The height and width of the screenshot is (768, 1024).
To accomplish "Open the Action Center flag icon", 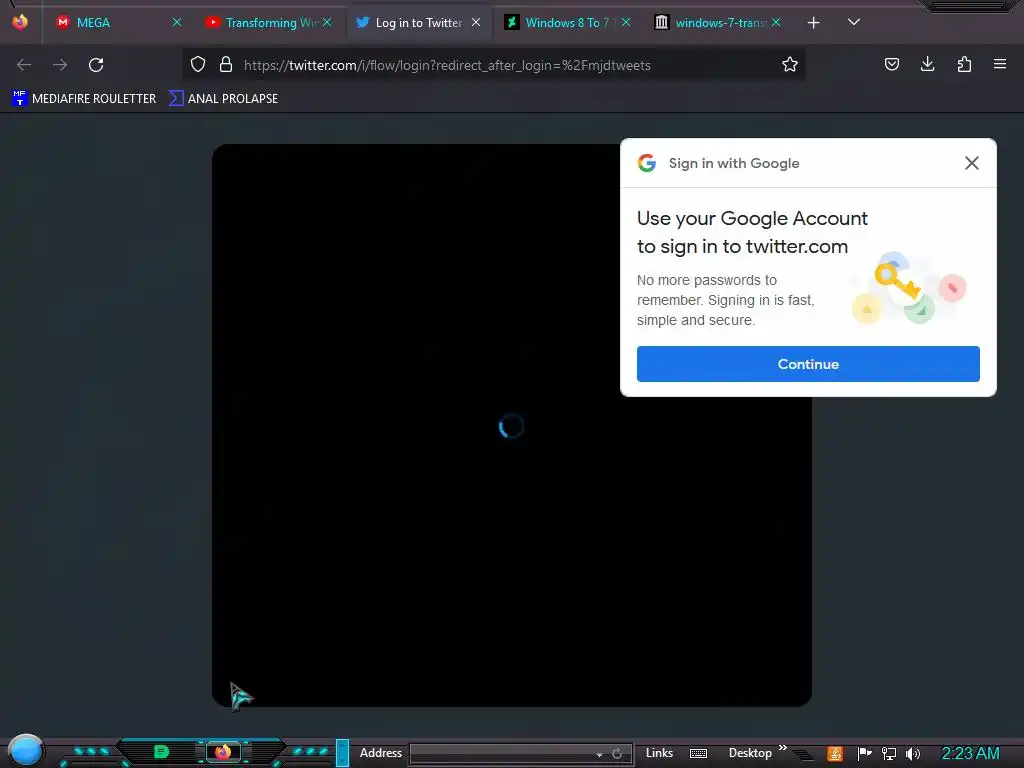I will click(864, 754).
